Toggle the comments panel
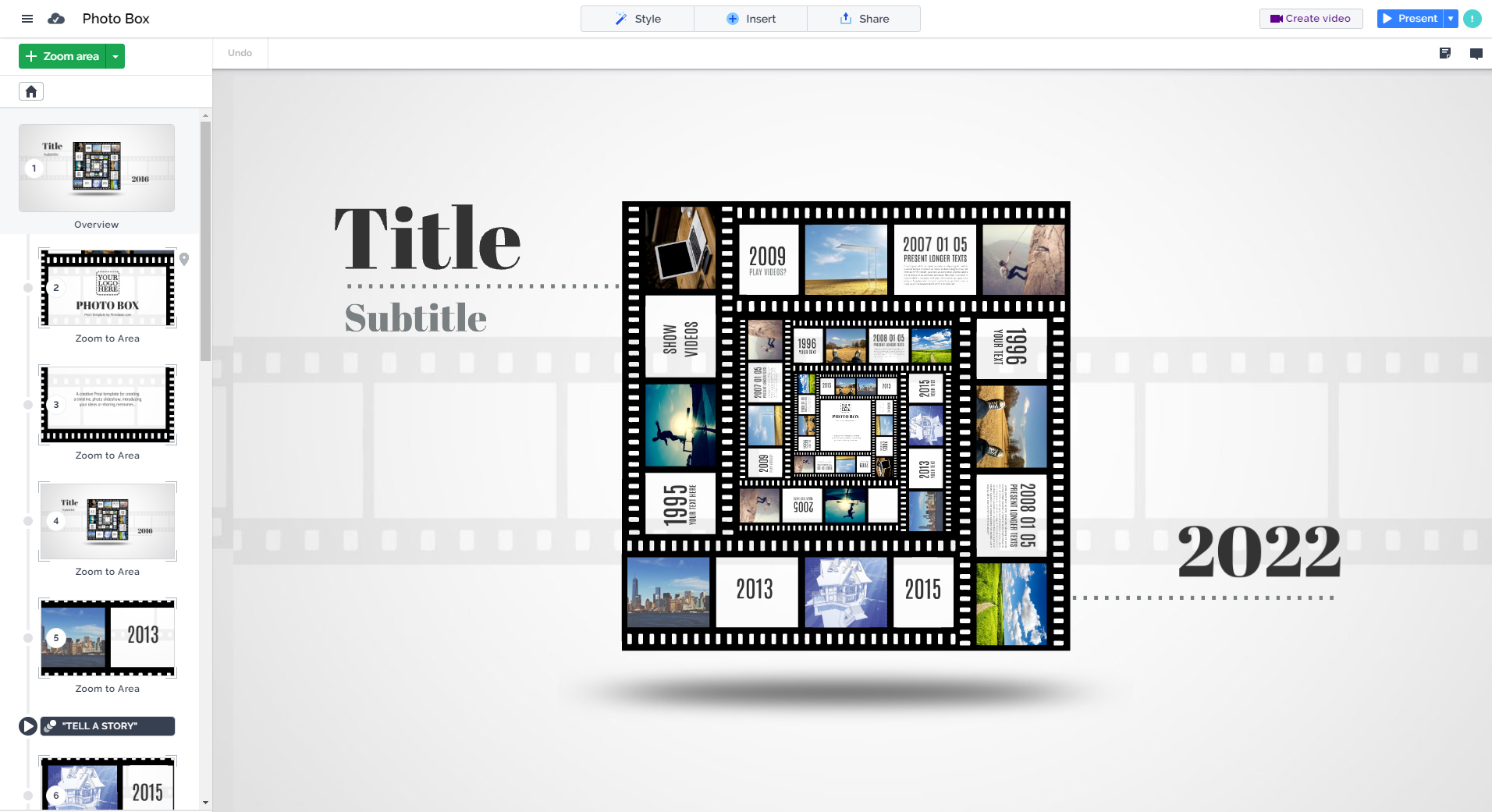Screen dimensions: 1492x812 (x=1476, y=53)
